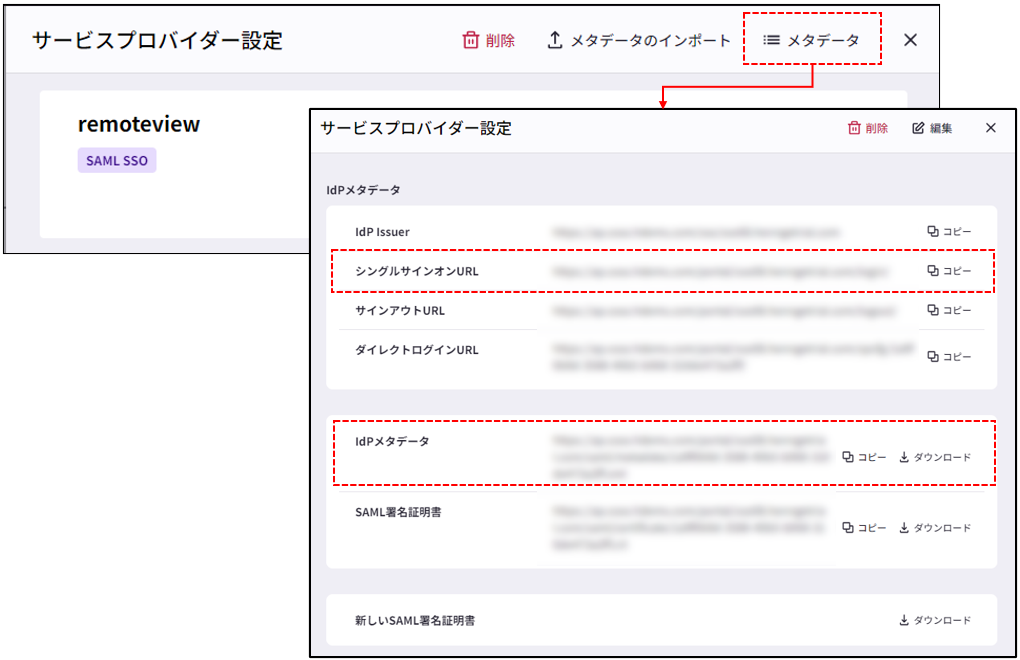
Task: Click the 編集 pencil icon button
Action: (x=932, y=128)
